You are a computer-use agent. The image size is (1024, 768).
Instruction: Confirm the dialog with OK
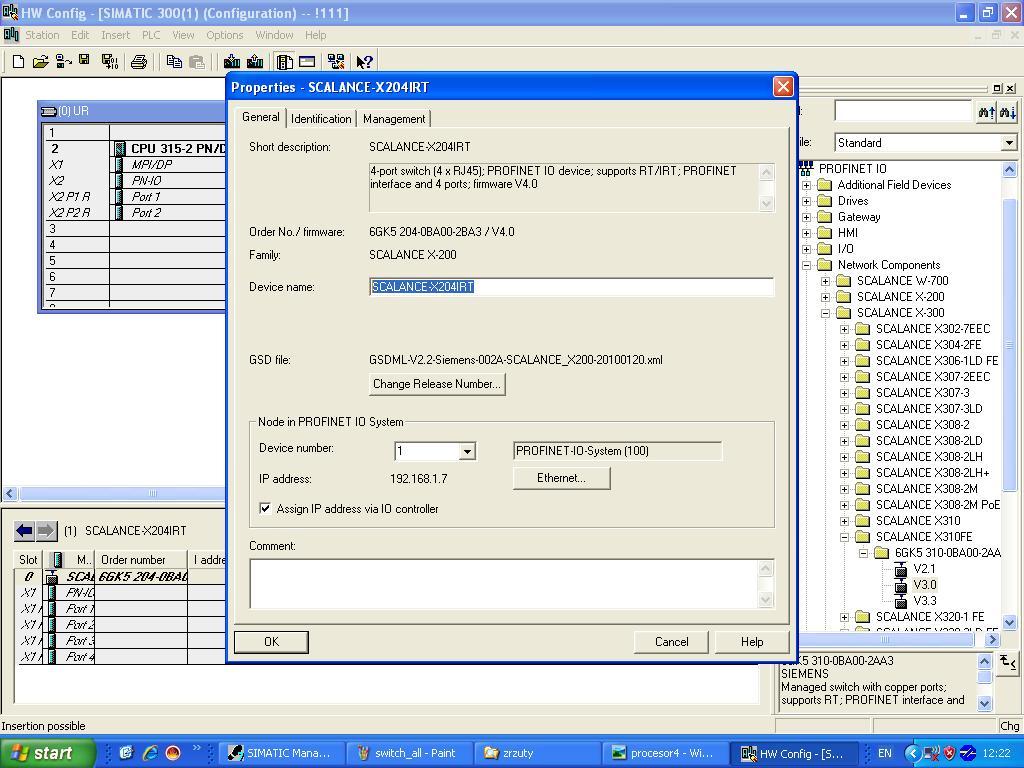[x=271, y=642]
